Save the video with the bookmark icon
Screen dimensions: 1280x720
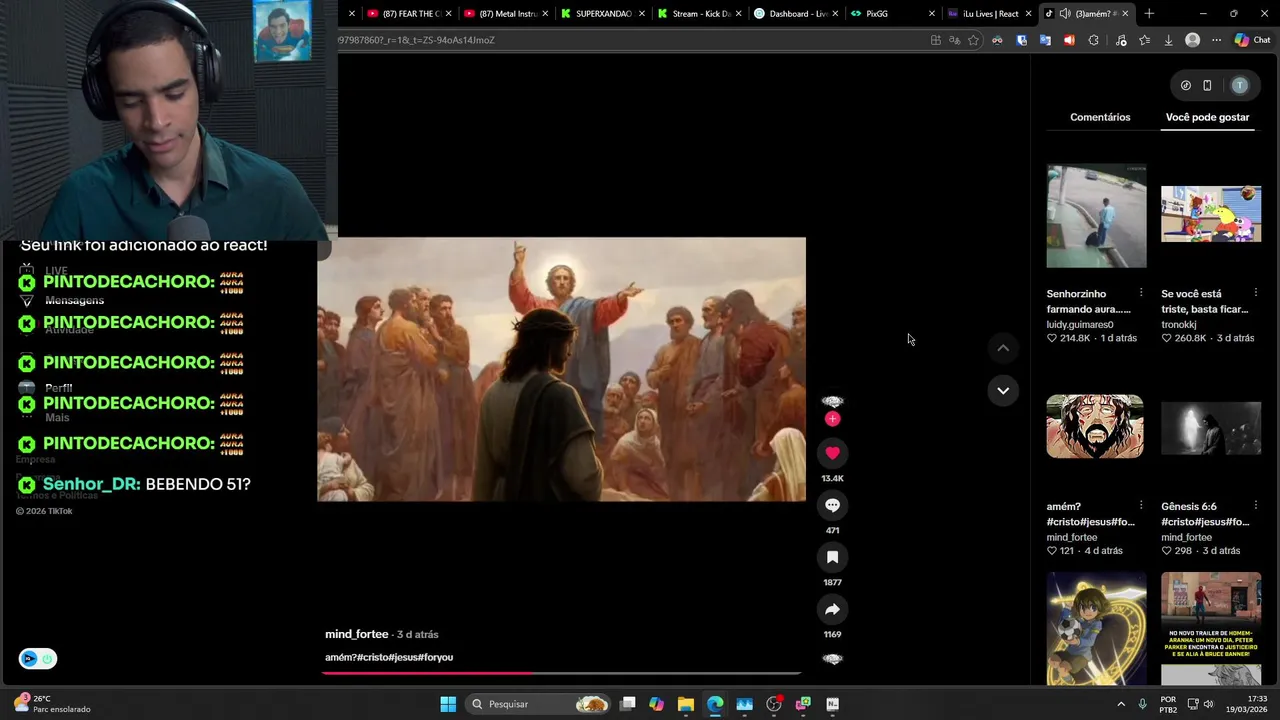tap(832, 557)
